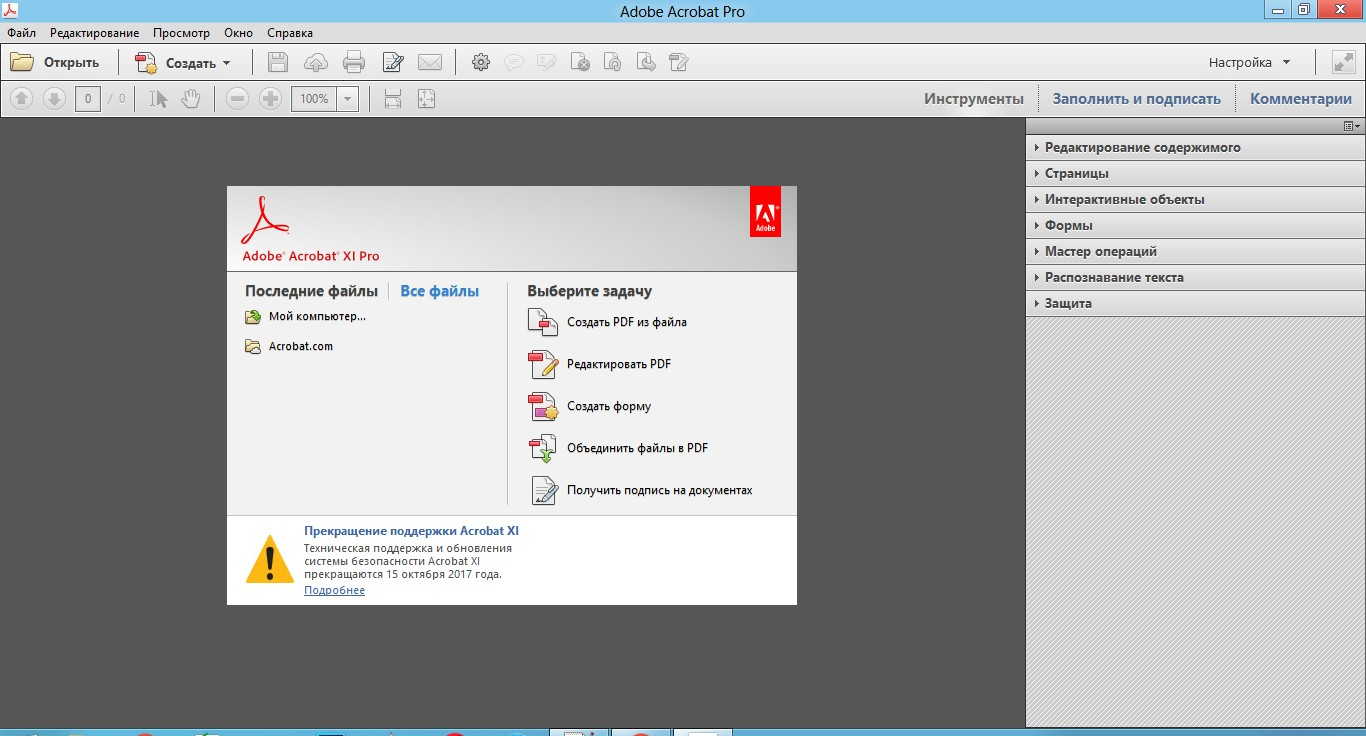Click Объединить файлы в PDF

coord(619,448)
